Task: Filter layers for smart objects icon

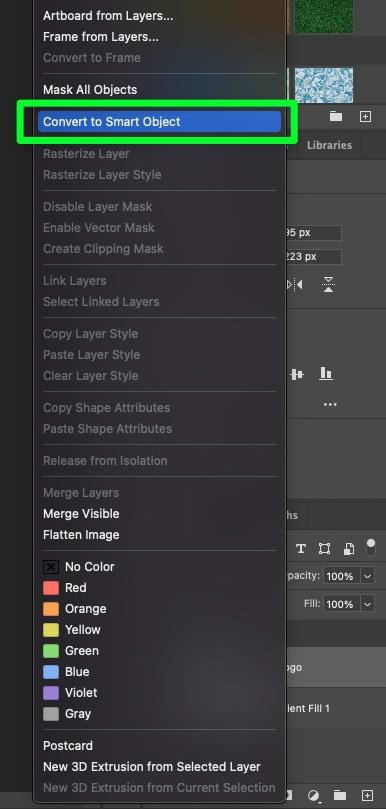Action: coord(349,549)
